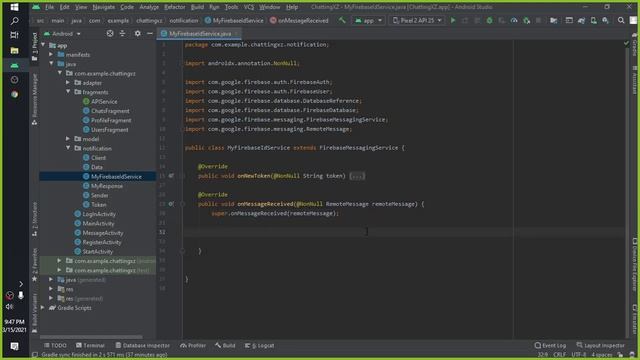Open the Build menu
Viewport: 640px width, 360px height.
pos(197,7)
